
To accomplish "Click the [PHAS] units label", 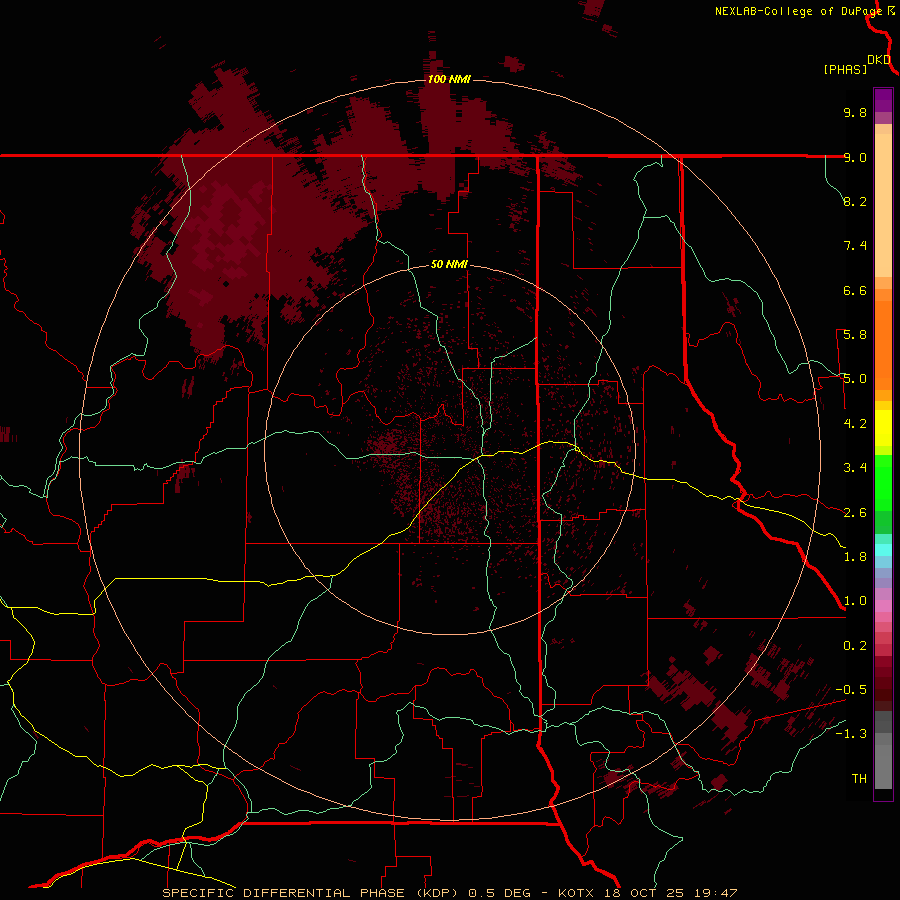I will (x=845, y=69).
